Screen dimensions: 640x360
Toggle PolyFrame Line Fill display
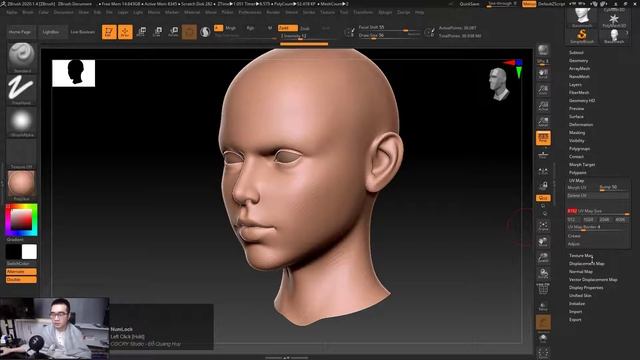tap(543, 289)
